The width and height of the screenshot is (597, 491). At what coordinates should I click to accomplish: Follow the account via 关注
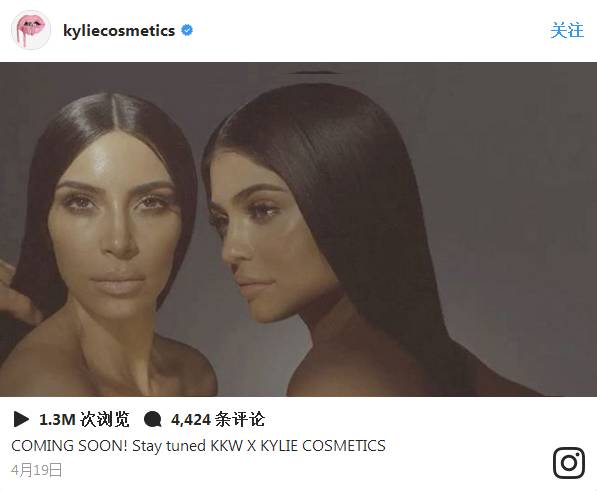[x=567, y=30]
